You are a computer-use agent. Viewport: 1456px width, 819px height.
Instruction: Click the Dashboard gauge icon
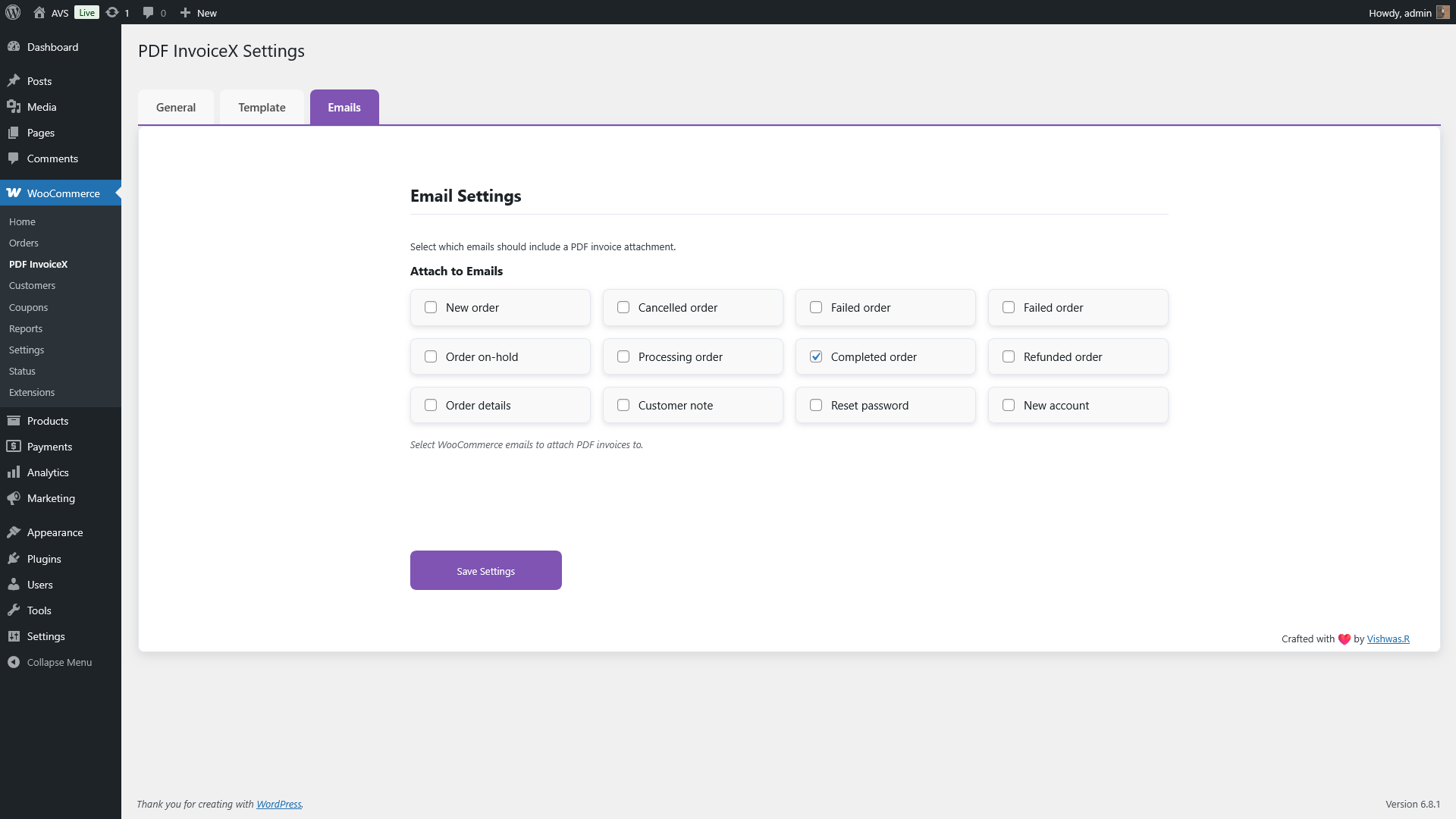pos(14,47)
